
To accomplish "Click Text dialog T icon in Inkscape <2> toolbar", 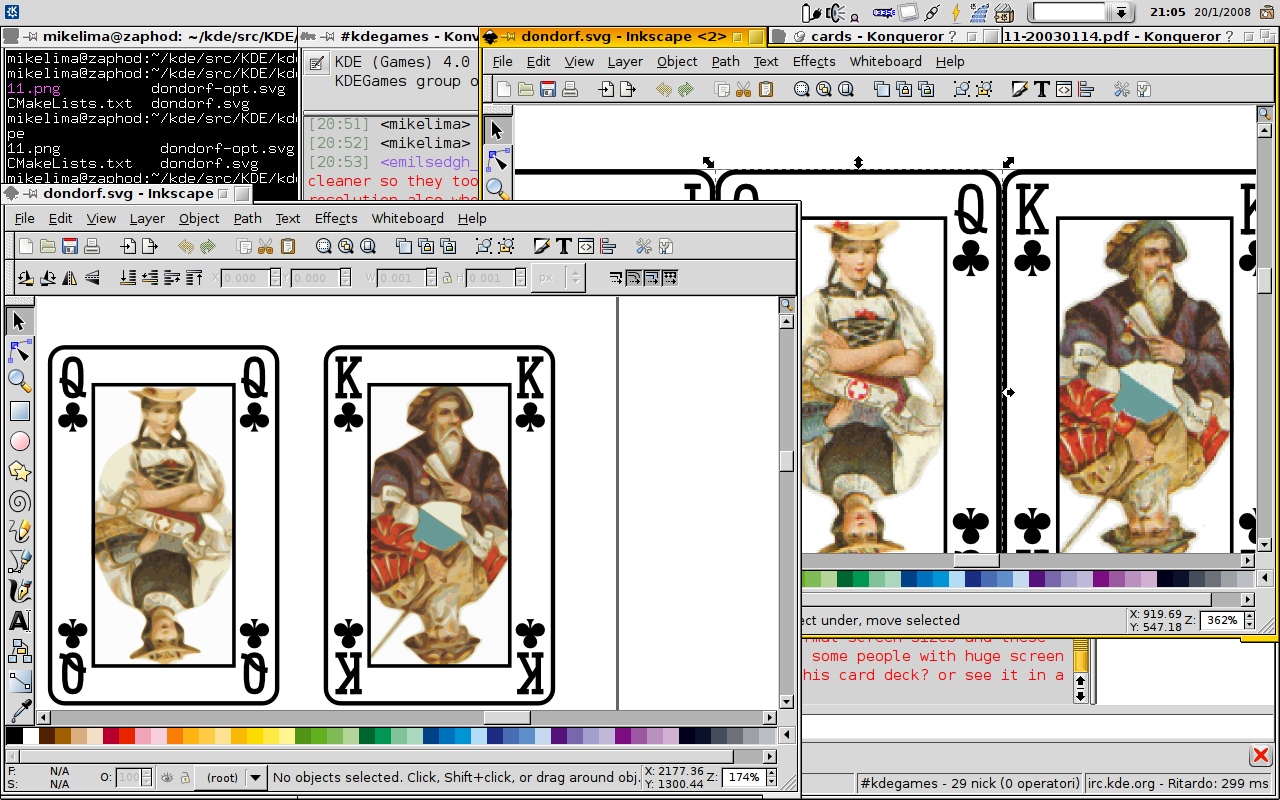I will 1041,89.
